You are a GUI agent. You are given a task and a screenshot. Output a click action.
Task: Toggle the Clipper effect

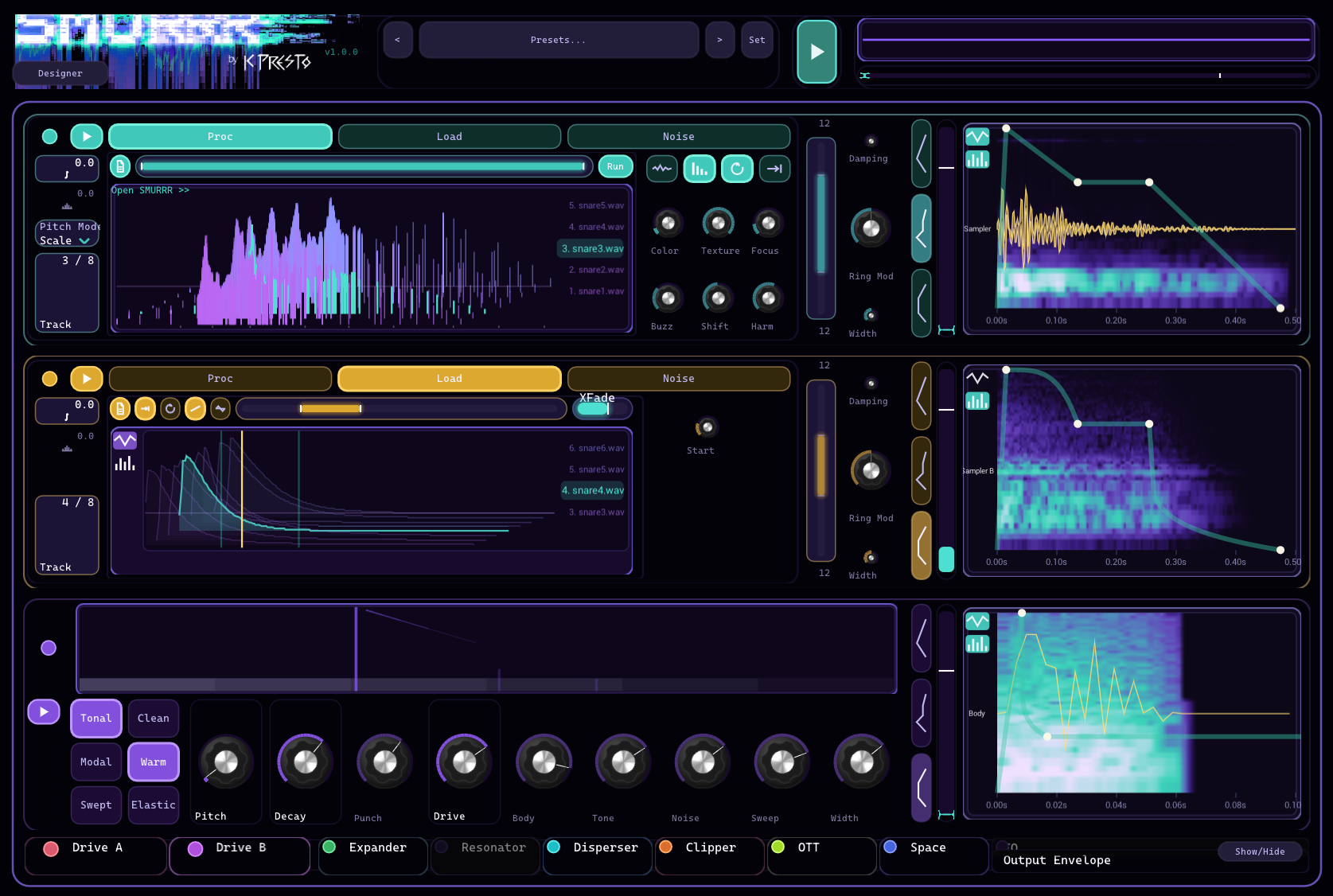[x=666, y=847]
